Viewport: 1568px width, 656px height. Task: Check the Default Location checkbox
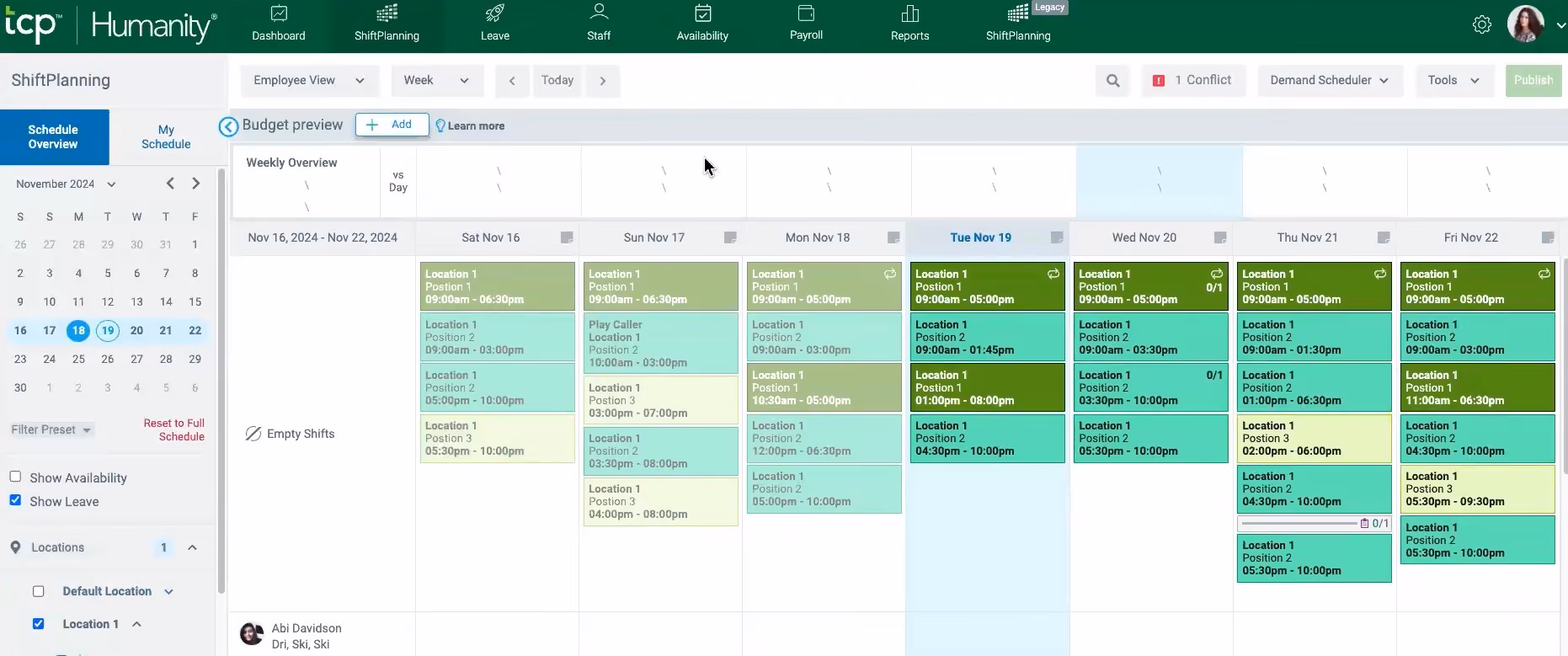point(38,591)
